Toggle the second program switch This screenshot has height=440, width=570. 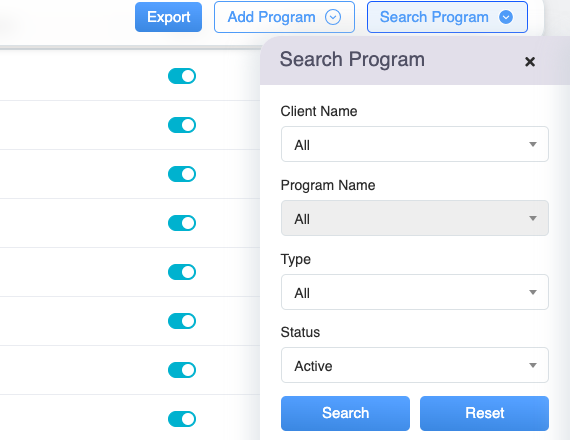click(x=182, y=125)
